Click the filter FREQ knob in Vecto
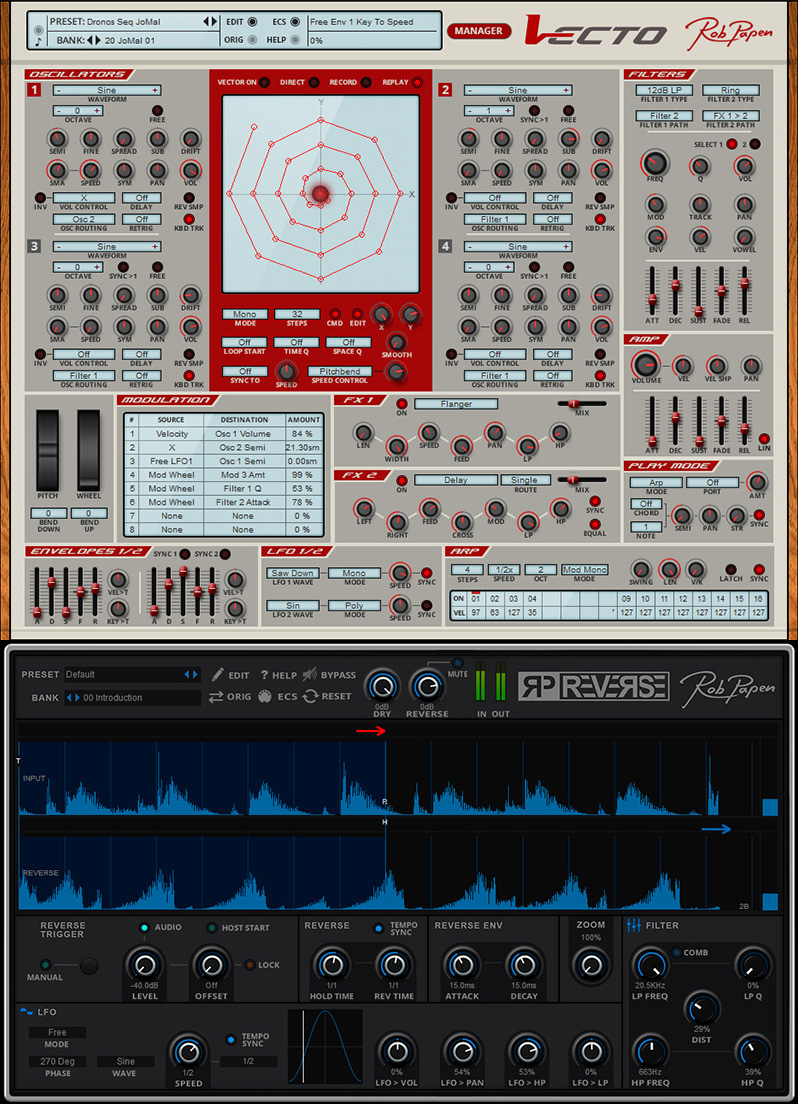This screenshot has width=798, height=1104. click(654, 163)
